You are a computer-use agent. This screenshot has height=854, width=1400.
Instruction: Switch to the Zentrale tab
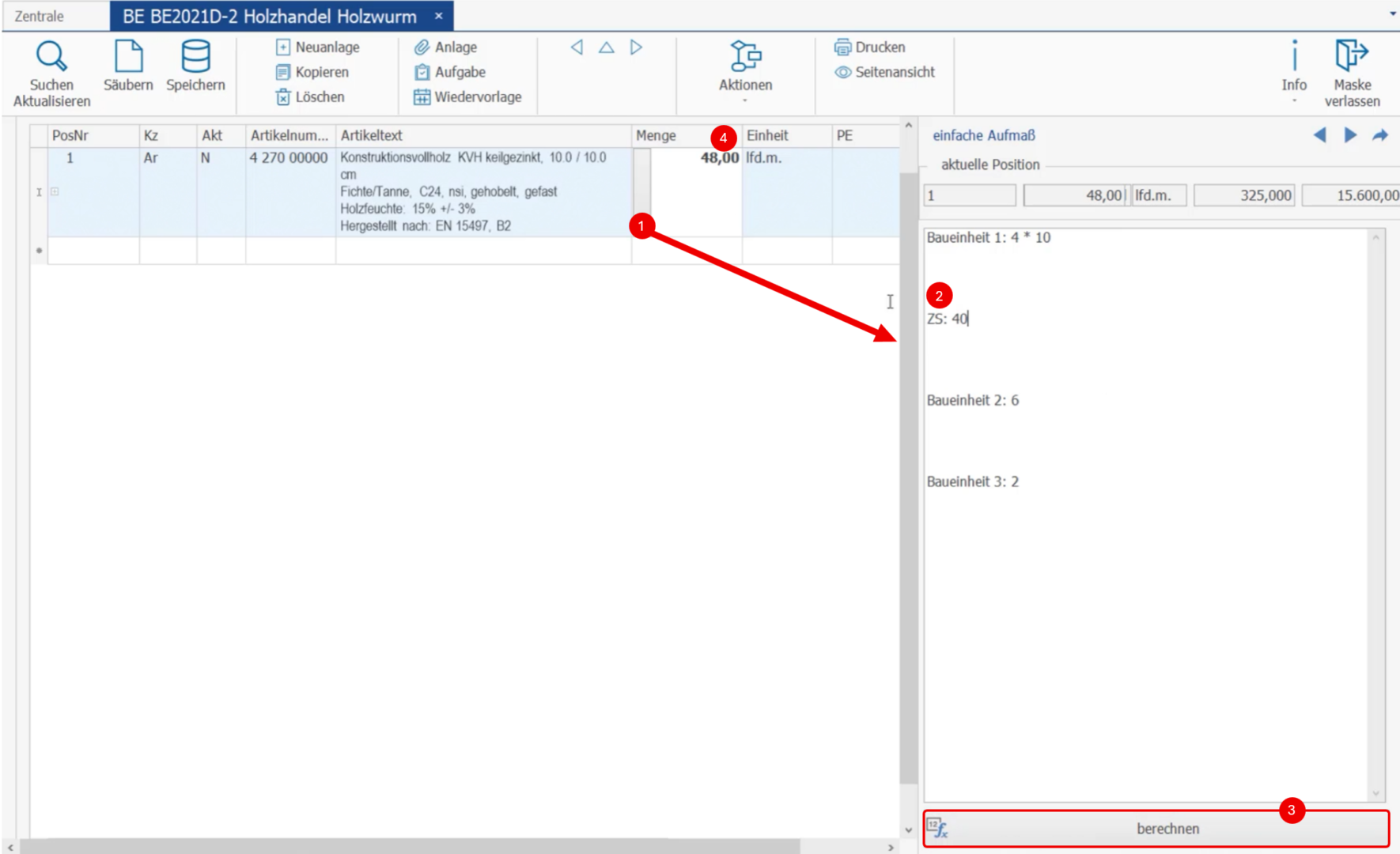point(39,16)
